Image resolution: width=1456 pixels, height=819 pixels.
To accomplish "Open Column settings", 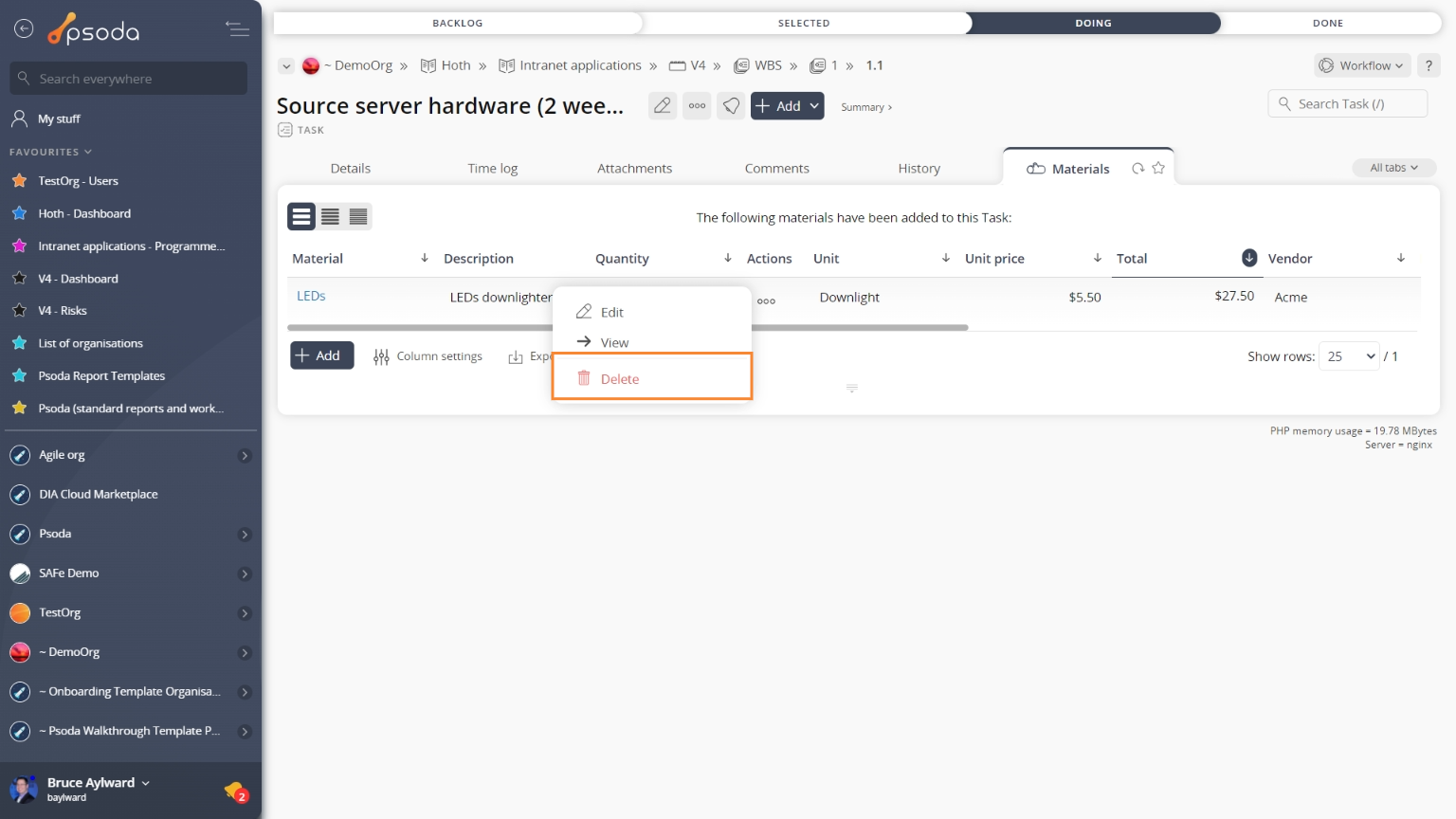I will tap(428, 356).
